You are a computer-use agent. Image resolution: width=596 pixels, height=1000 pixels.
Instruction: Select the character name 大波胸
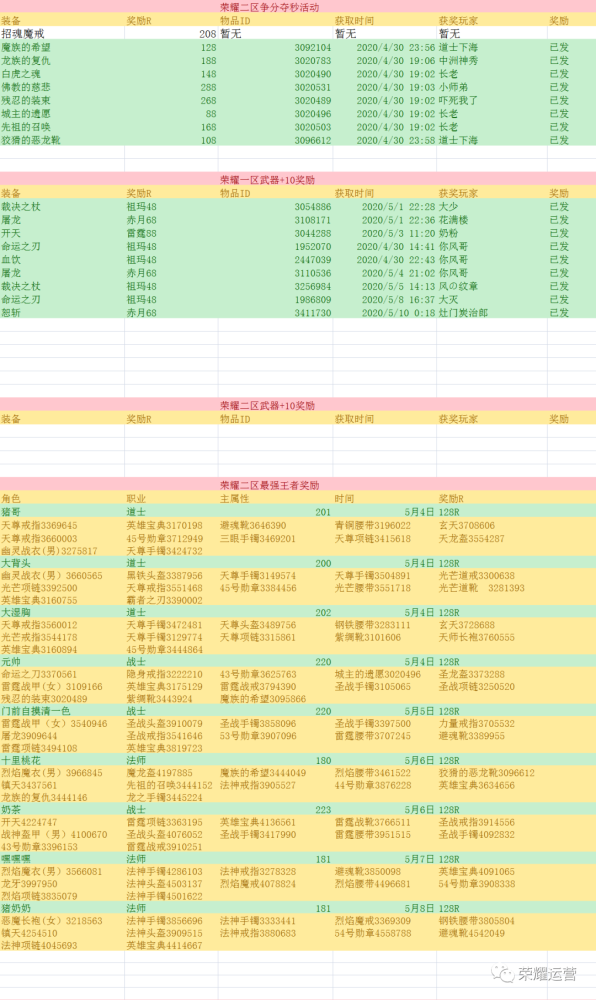pyautogui.click(x=16, y=612)
